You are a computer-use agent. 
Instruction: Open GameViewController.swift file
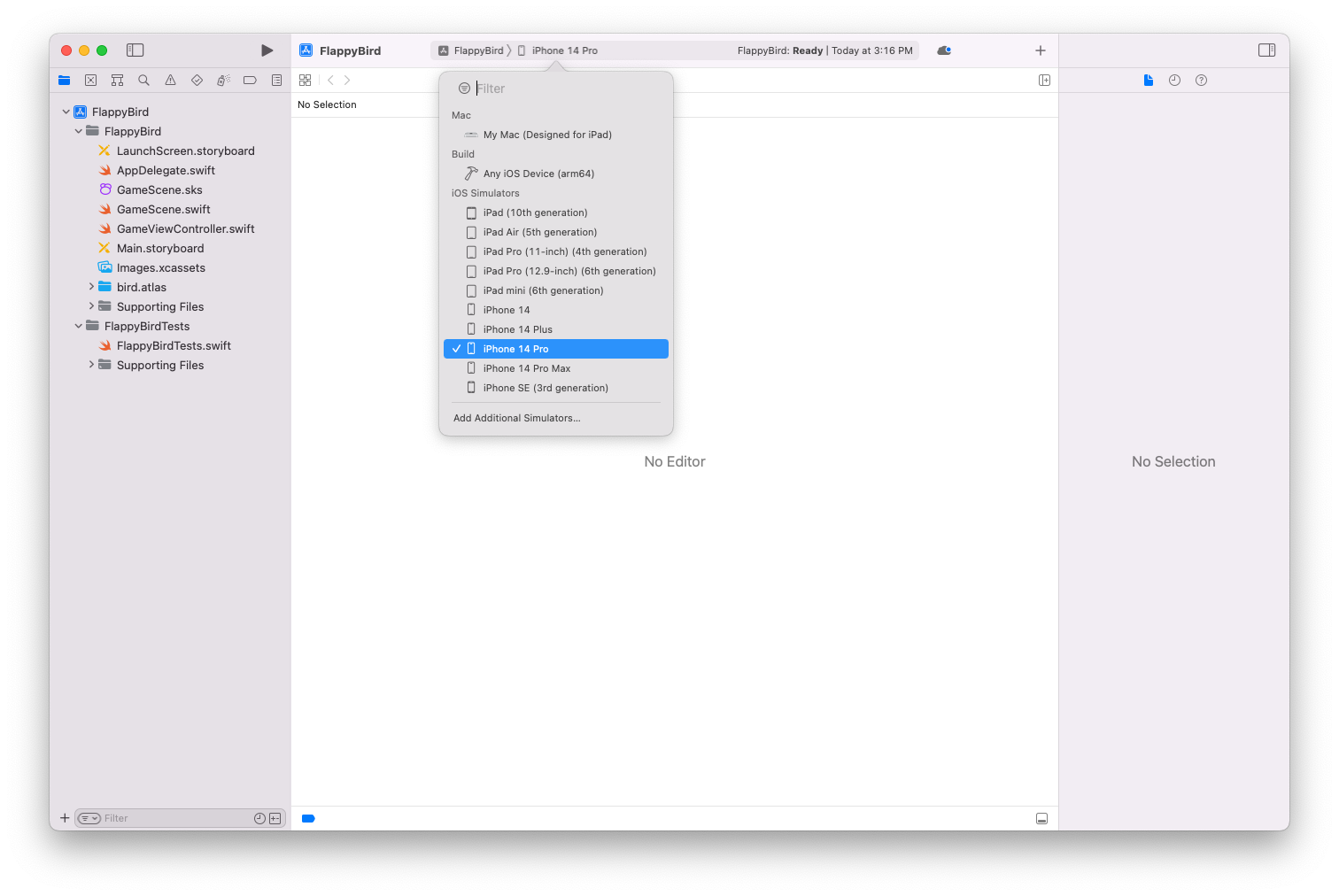[176, 228]
